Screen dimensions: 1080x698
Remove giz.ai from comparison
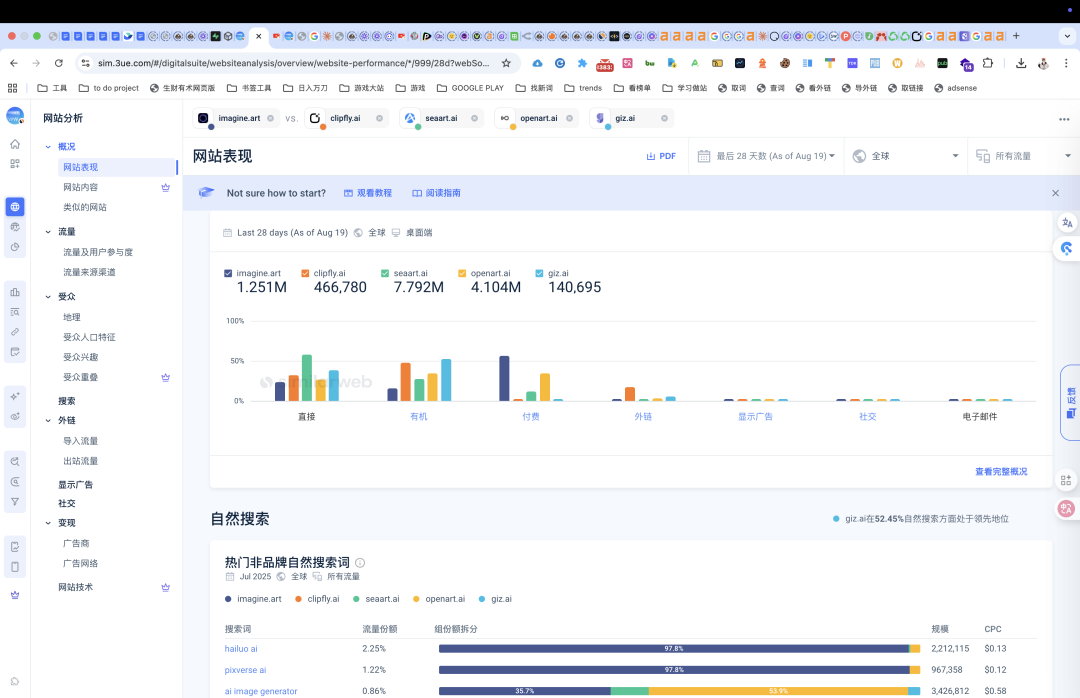[x=665, y=119]
